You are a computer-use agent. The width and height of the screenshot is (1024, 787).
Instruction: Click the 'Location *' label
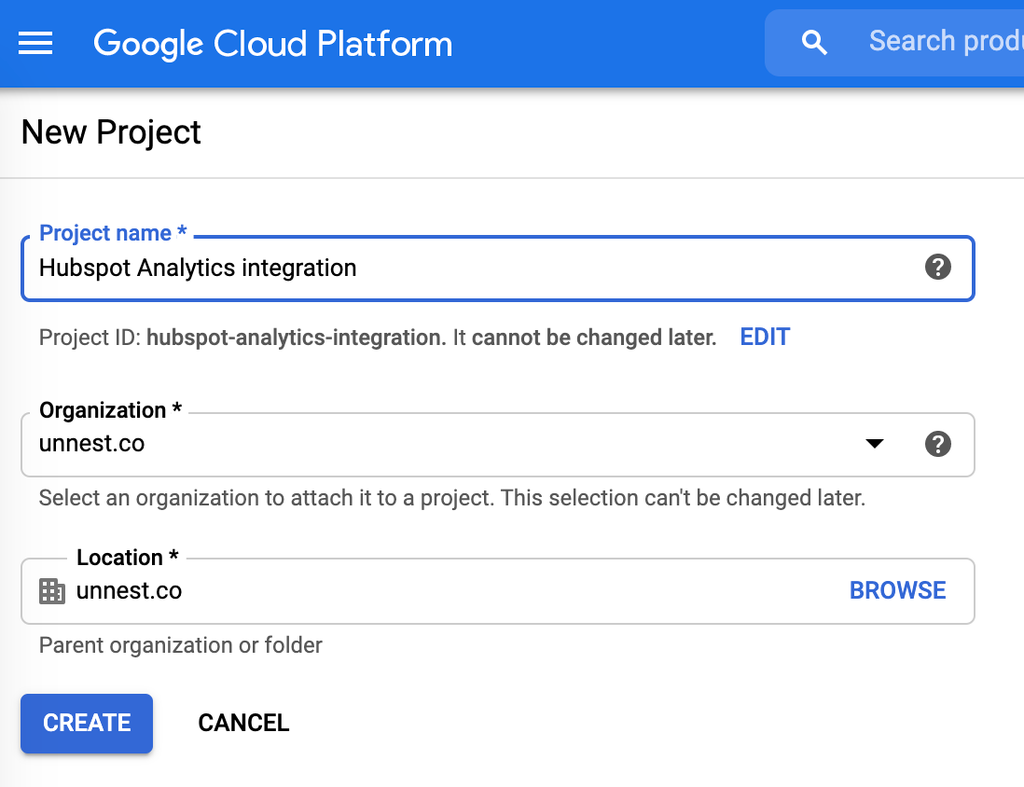click(127, 557)
